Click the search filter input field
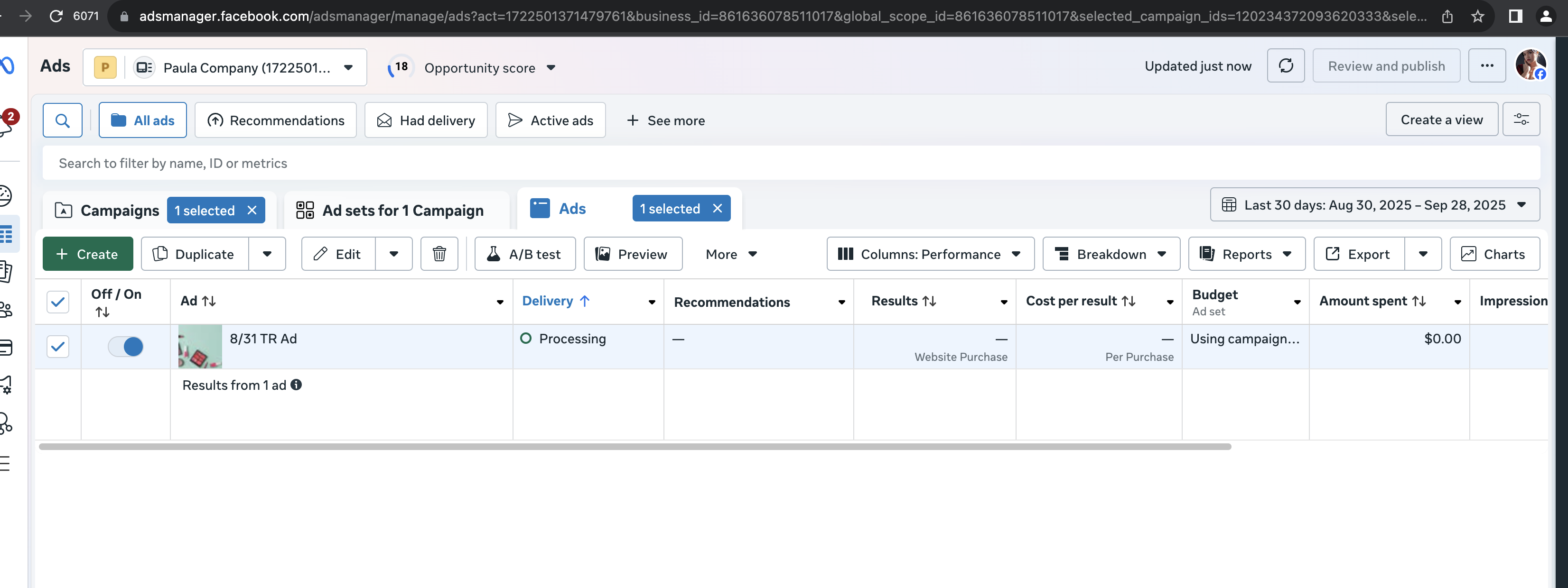Viewport: 1568px width, 588px height. (x=790, y=163)
